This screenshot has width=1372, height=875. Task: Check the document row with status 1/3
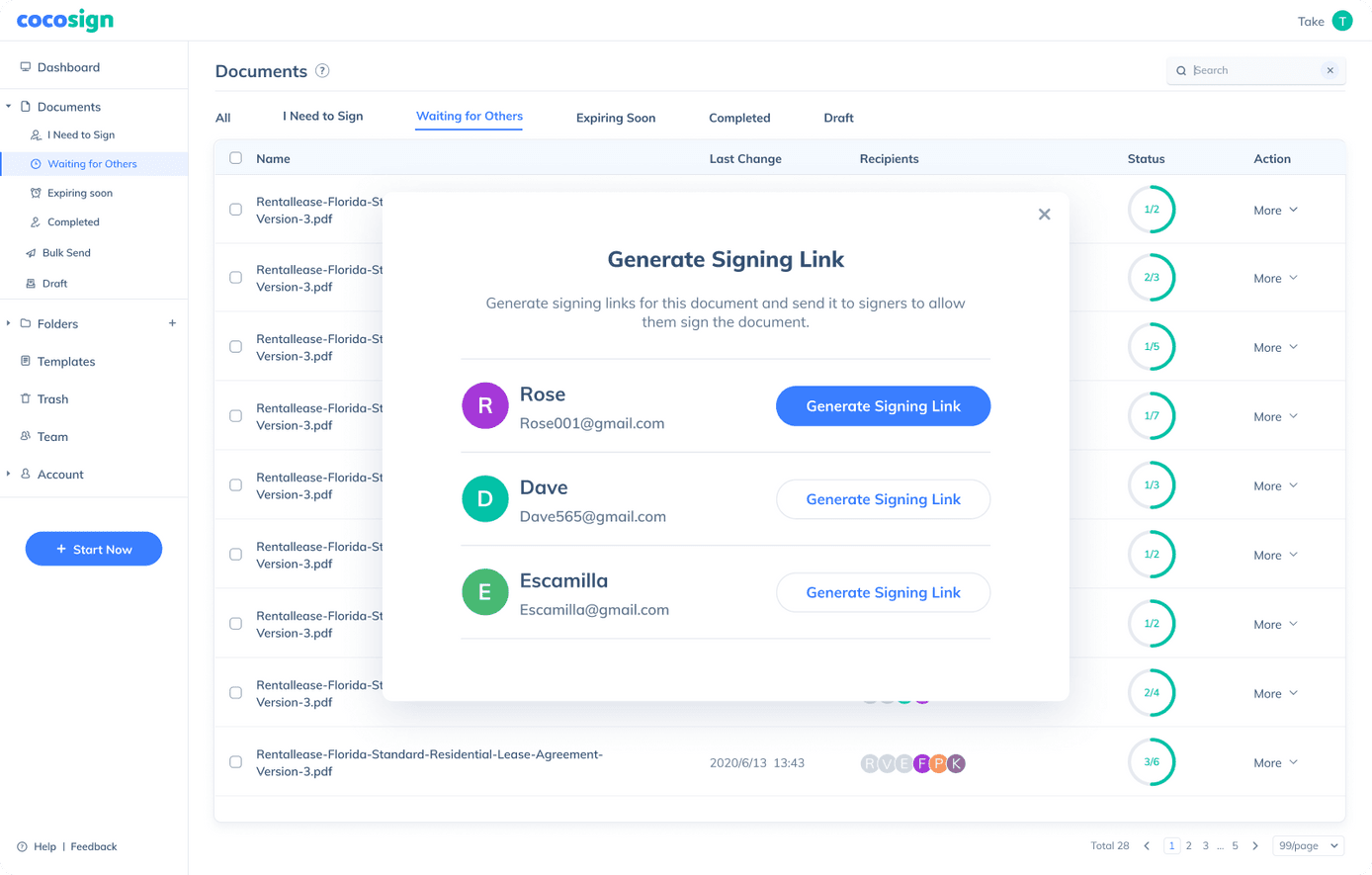tap(235, 485)
